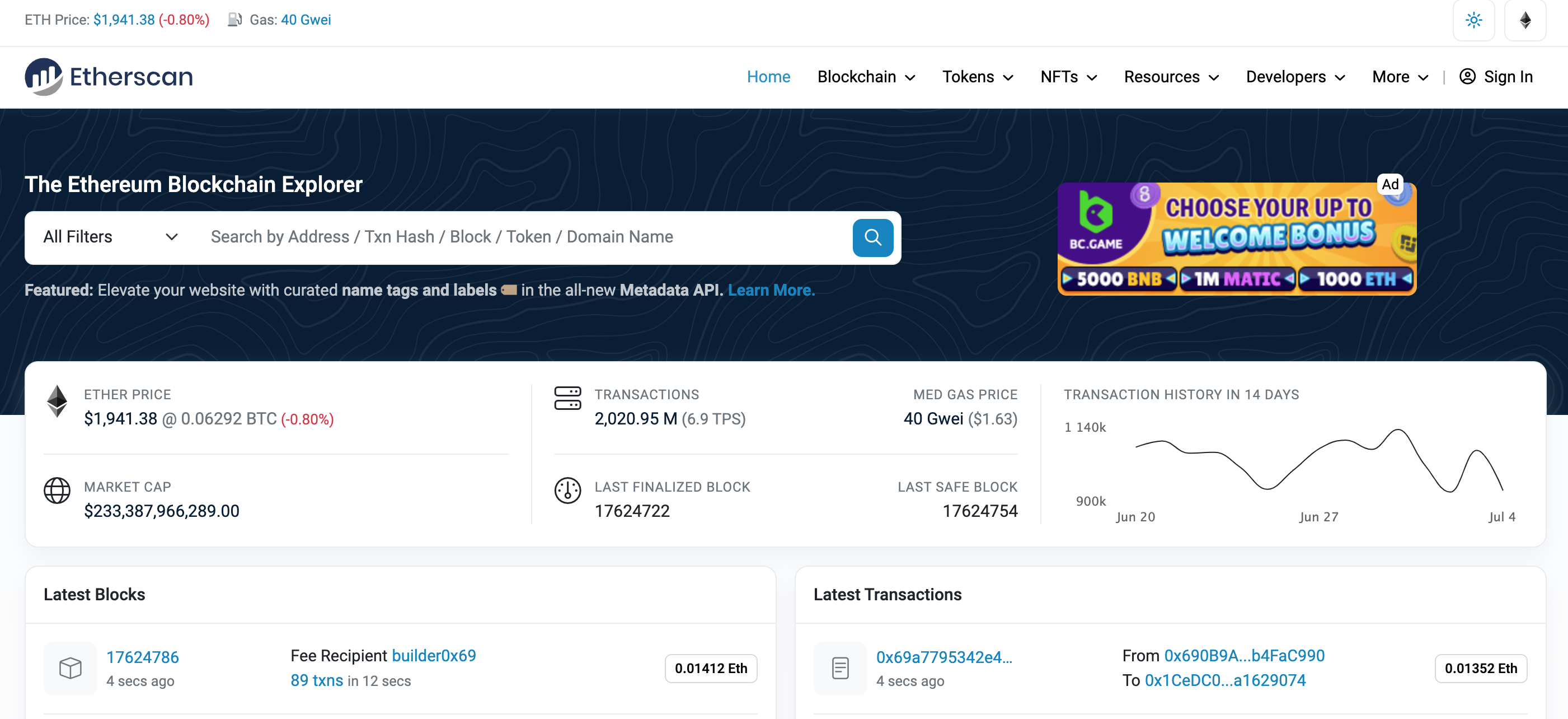The width and height of the screenshot is (1568, 719).
Task: Click the Med Gas Price 40 Gwei value
Action: (933, 419)
